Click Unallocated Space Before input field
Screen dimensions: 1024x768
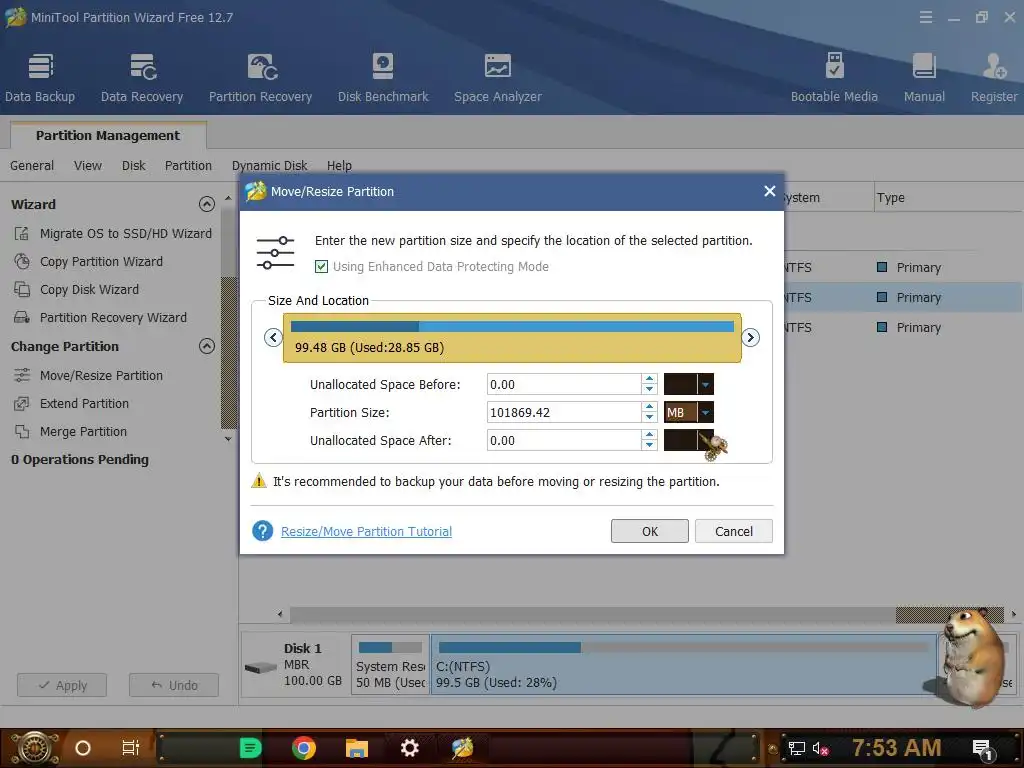click(564, 384)
